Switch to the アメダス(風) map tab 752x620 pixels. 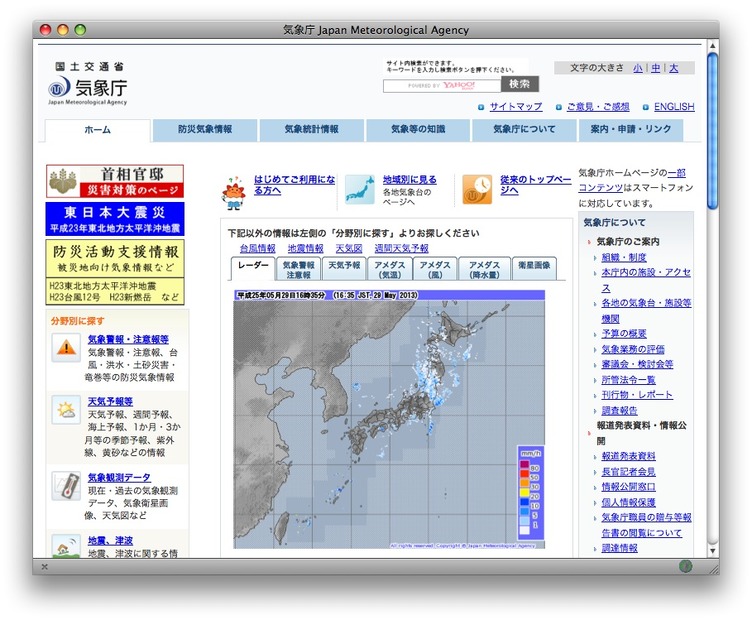point(435,269)
